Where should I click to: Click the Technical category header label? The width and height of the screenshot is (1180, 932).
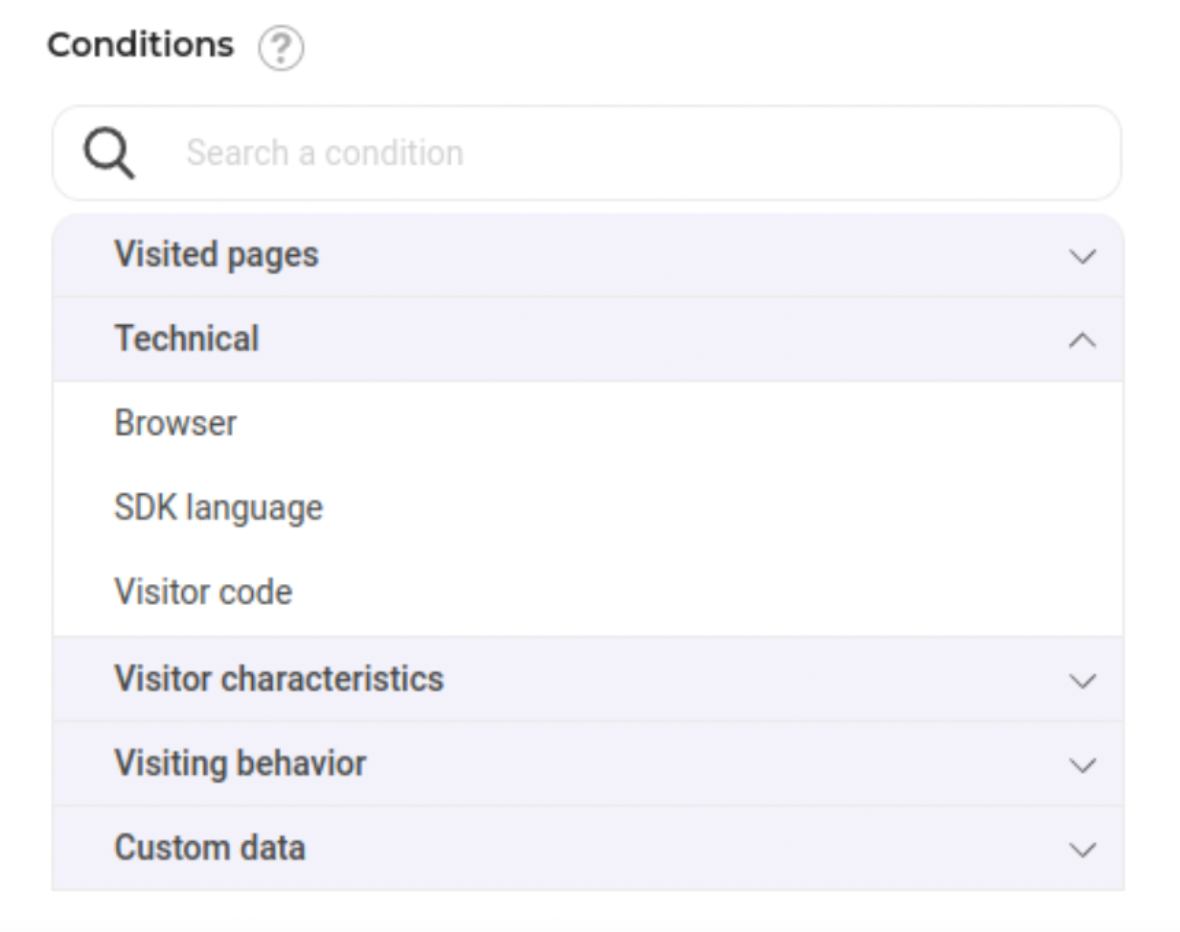point(187,339)
